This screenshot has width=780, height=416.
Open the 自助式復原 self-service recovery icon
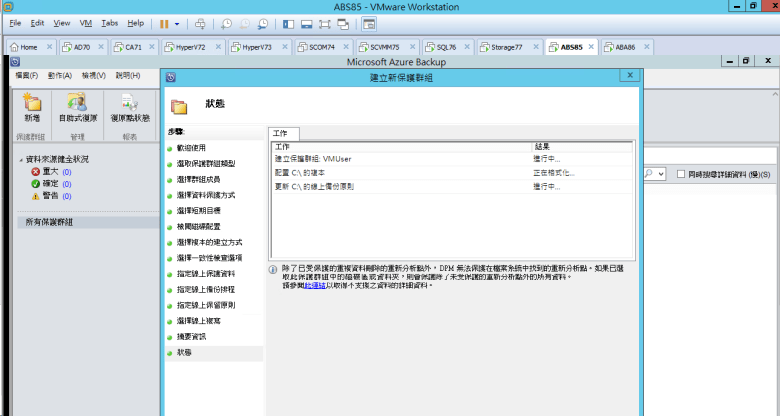point(77,102)
